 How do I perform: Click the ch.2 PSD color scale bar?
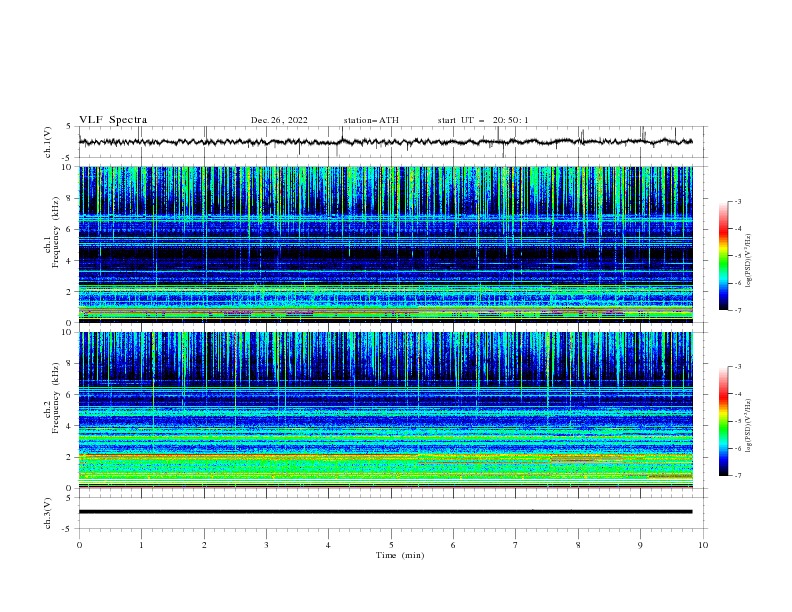723,421
